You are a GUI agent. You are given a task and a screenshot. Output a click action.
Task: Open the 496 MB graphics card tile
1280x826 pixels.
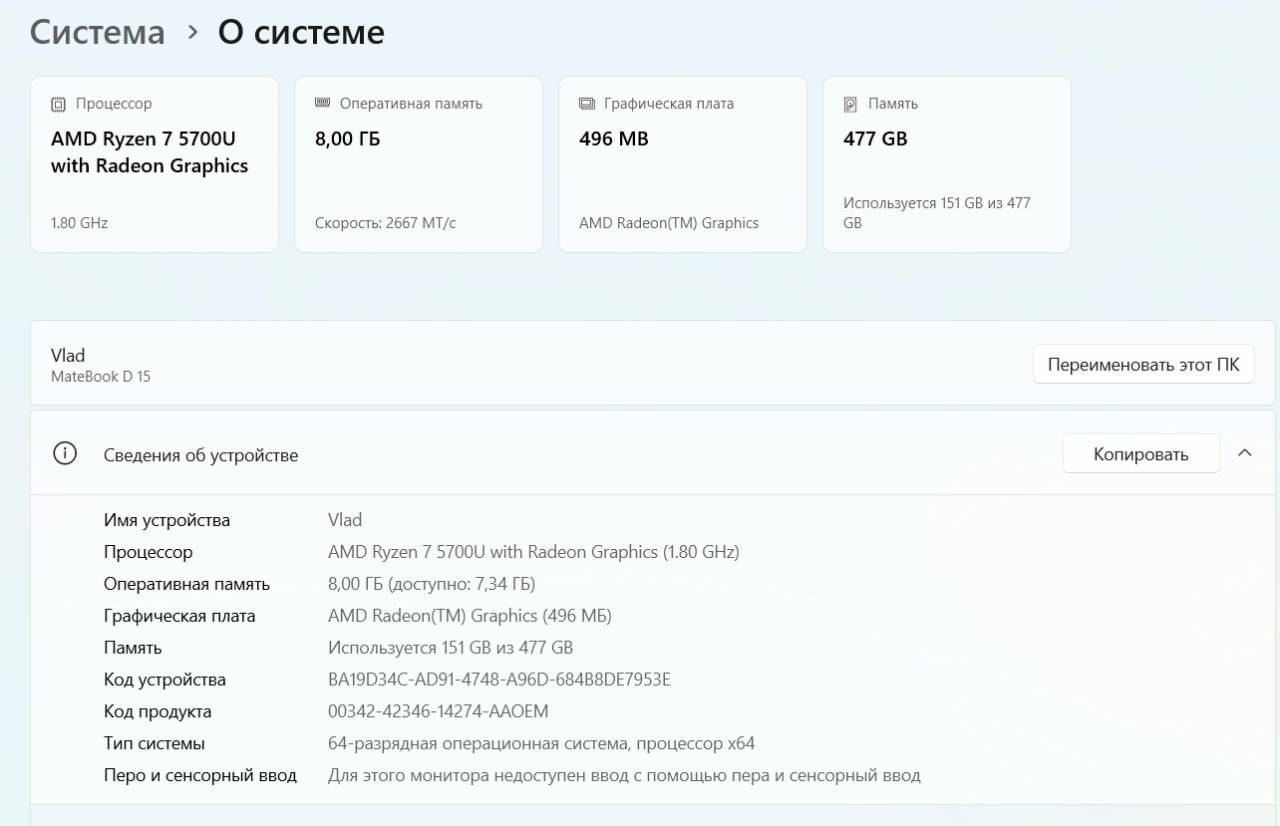pos(683,164)
